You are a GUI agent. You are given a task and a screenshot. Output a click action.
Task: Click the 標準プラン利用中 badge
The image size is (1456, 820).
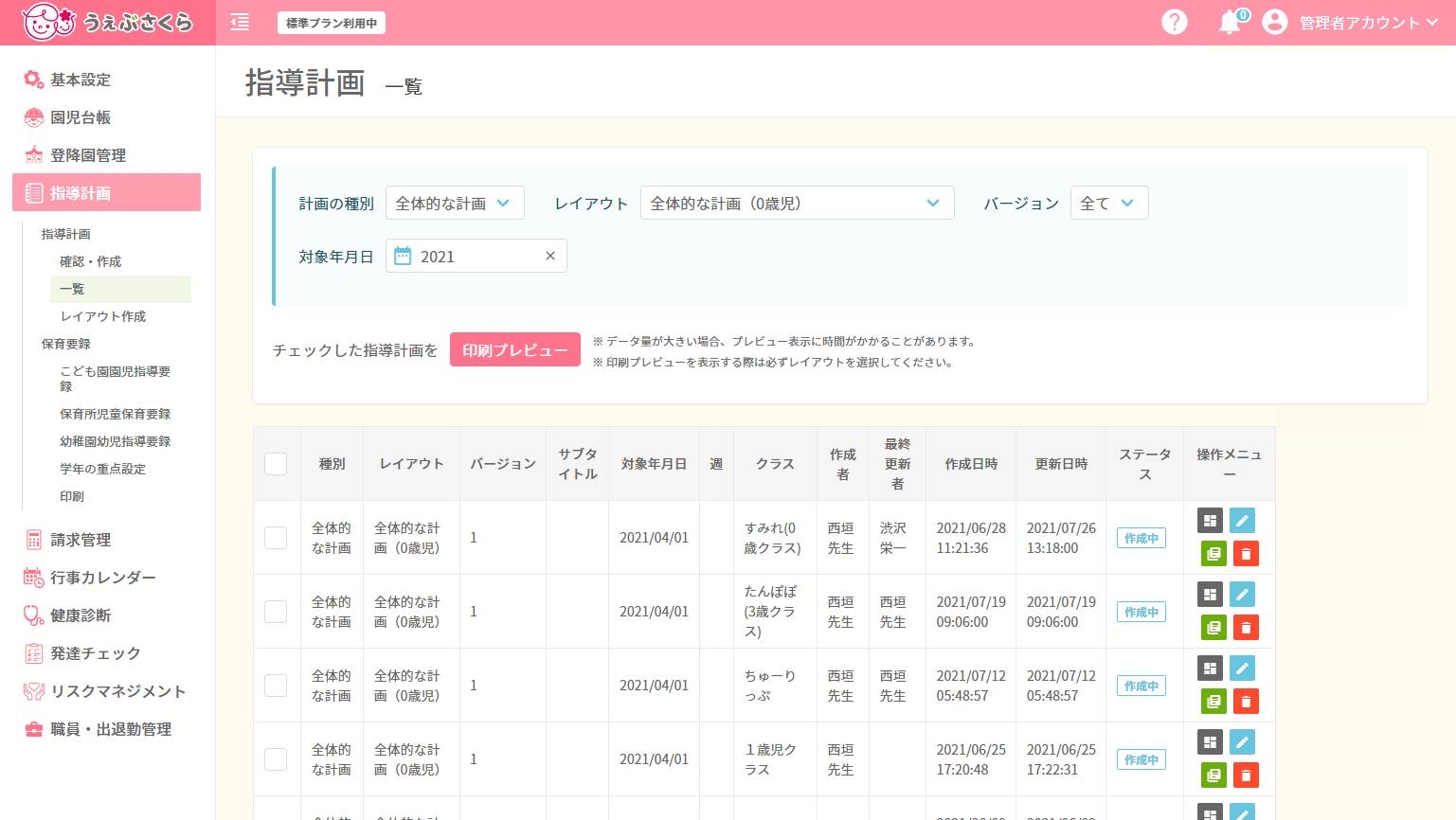pos(332,23)
